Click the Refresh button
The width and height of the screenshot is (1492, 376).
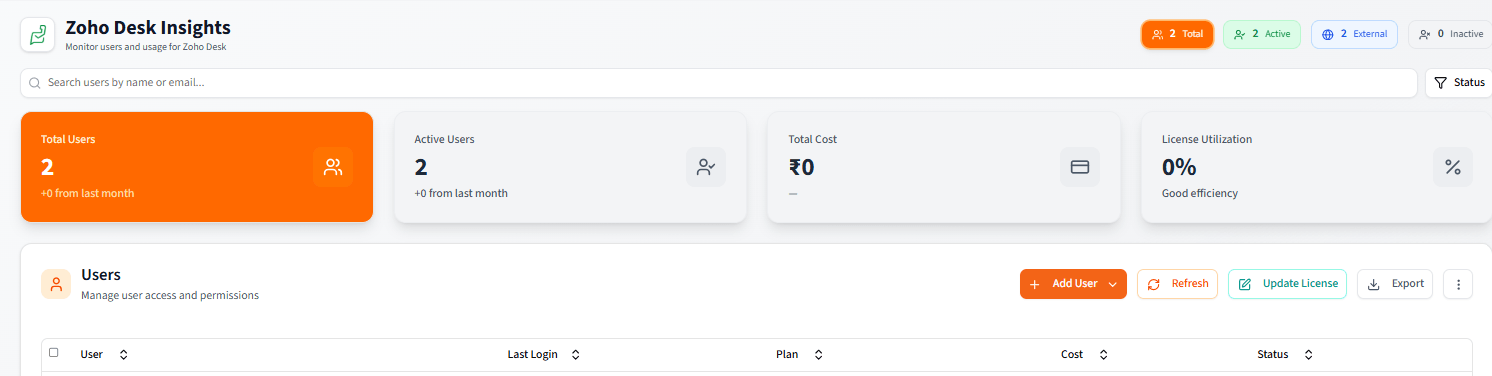(1177, 284)
